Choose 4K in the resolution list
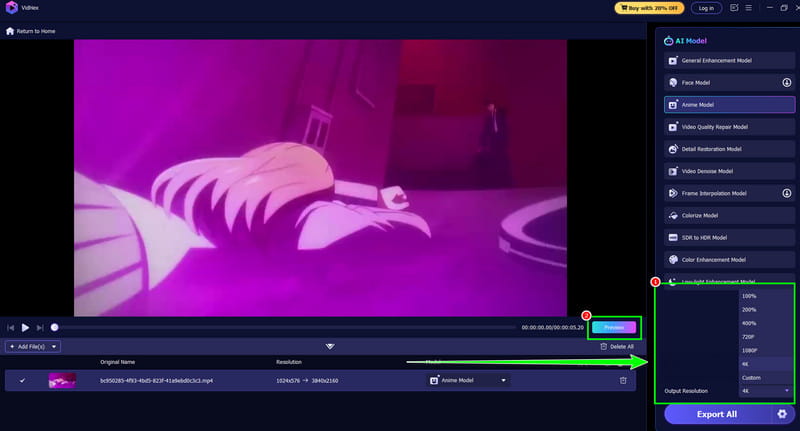This screenshot has width=800, height=431. click(766, 364)
